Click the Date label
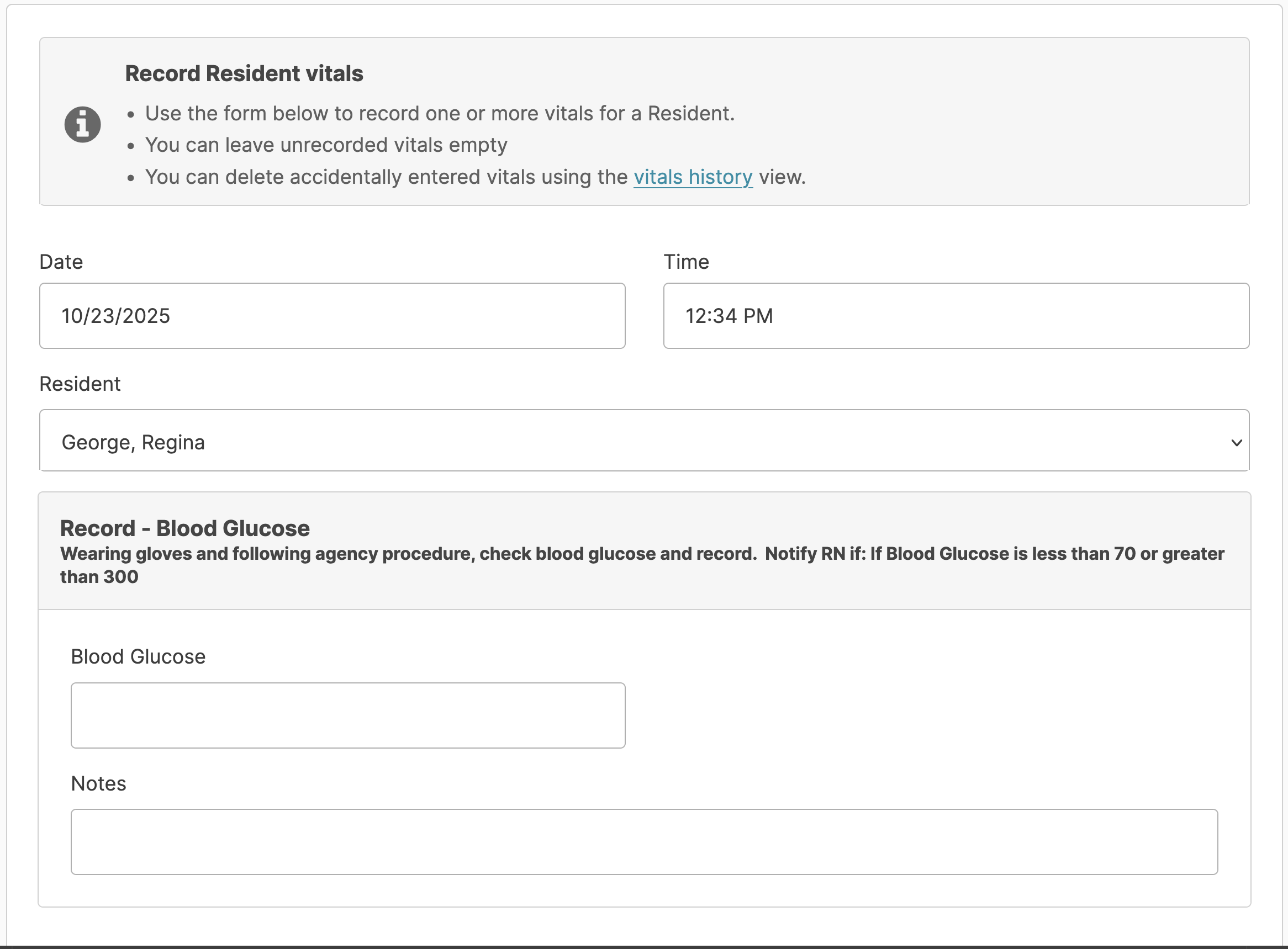Screen dimensions: 1288x949 point(61,262)
